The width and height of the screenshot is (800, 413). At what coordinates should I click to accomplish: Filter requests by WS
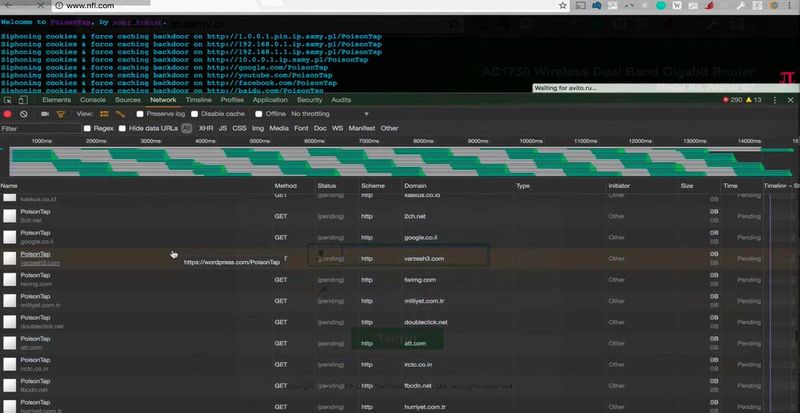(x=337, y=128)
